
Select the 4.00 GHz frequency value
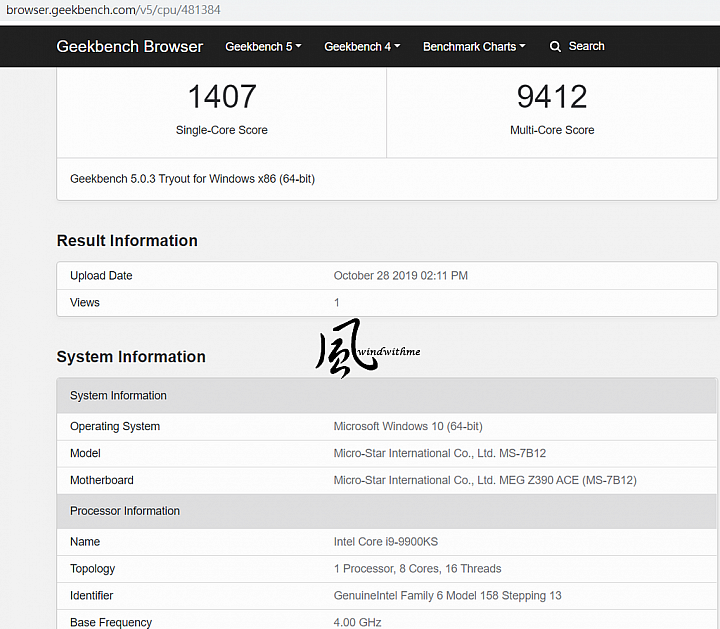click(357, 623)
